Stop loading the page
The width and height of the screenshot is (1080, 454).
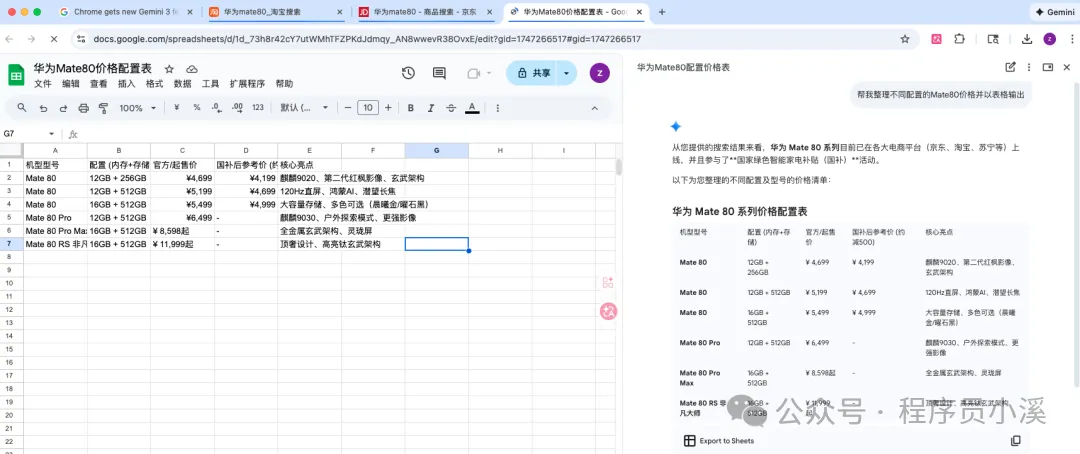[54, 39]
